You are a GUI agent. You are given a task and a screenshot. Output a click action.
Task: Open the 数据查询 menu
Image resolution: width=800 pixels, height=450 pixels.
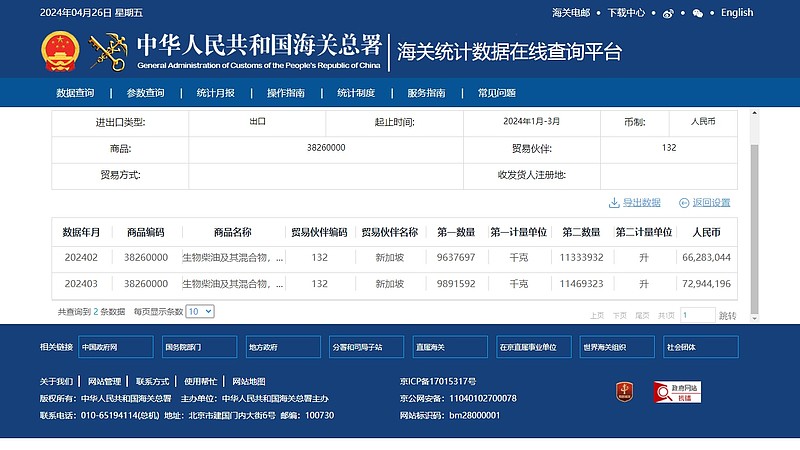pyautogui.click(x=75, y=93)
